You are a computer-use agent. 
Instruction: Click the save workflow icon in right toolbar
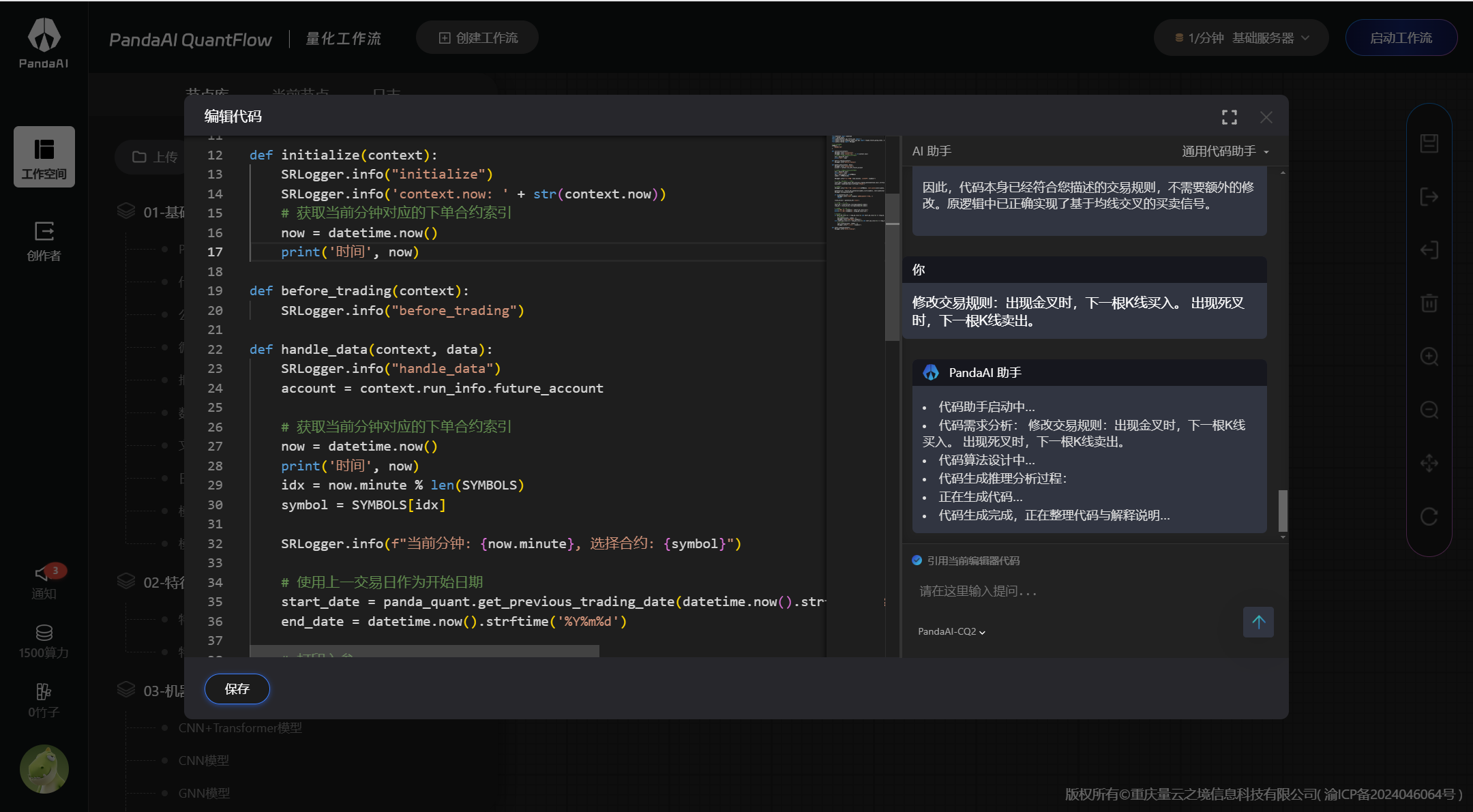1429,143
